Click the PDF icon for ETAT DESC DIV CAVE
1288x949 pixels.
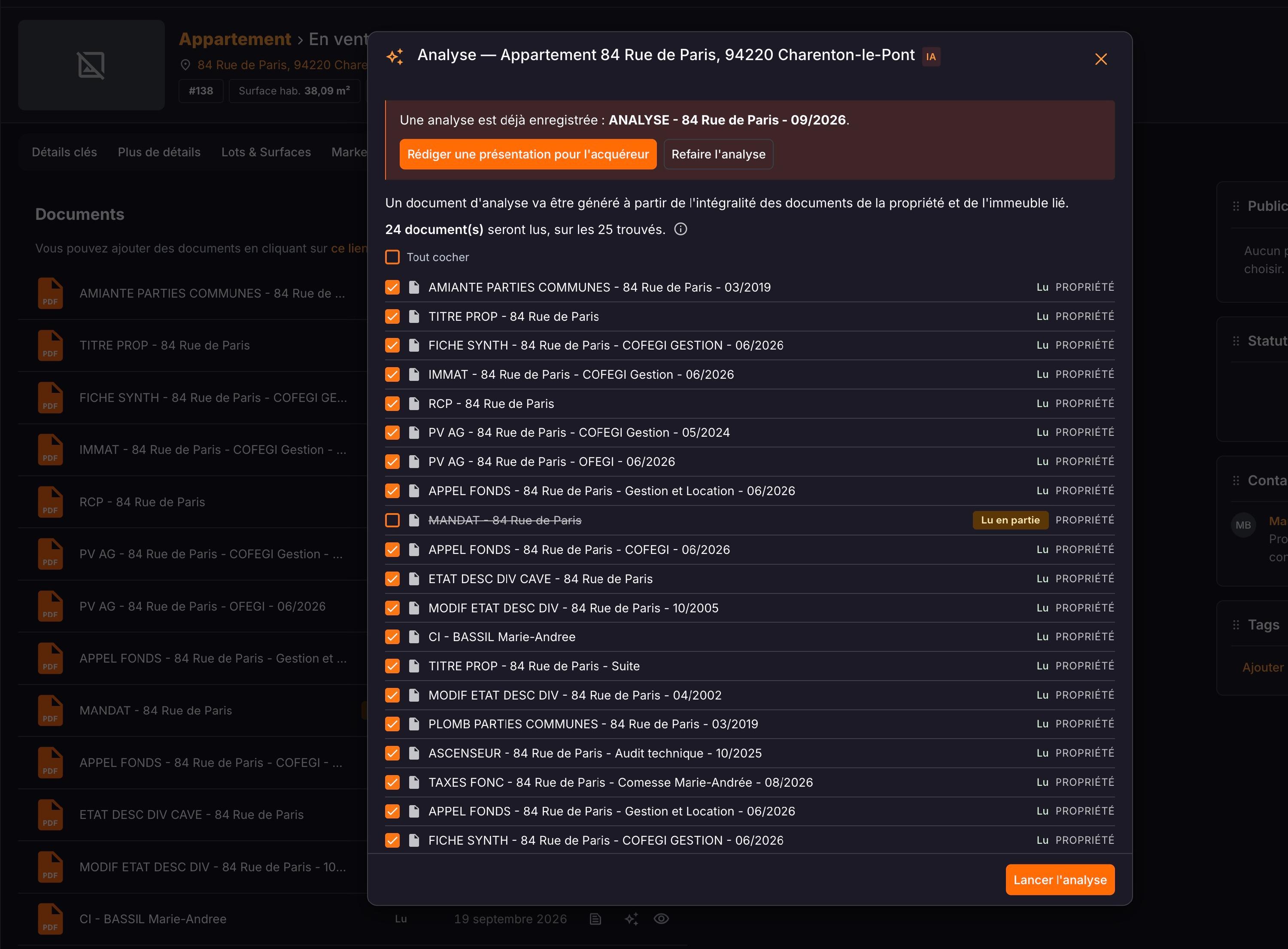tap(51, 815)
